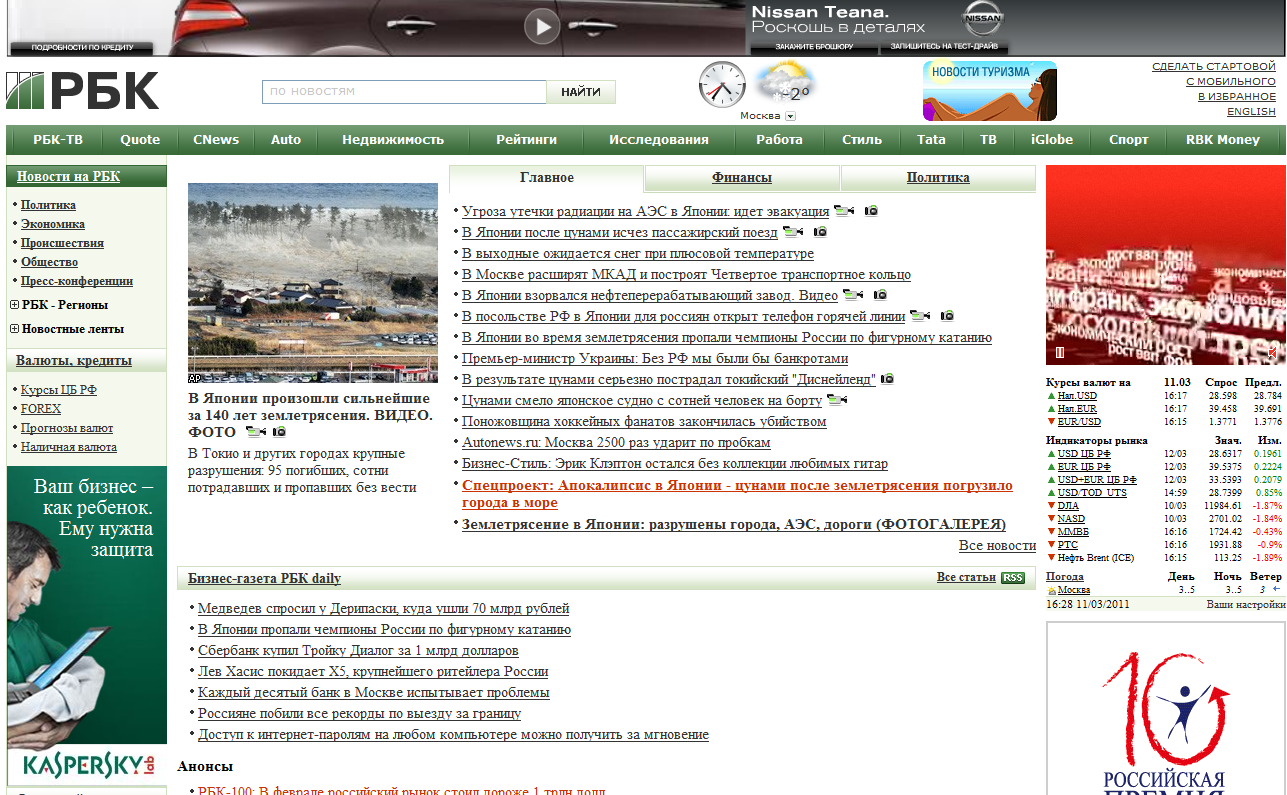Click photo camera icon under main earthquake story

[x=279, y=432]
